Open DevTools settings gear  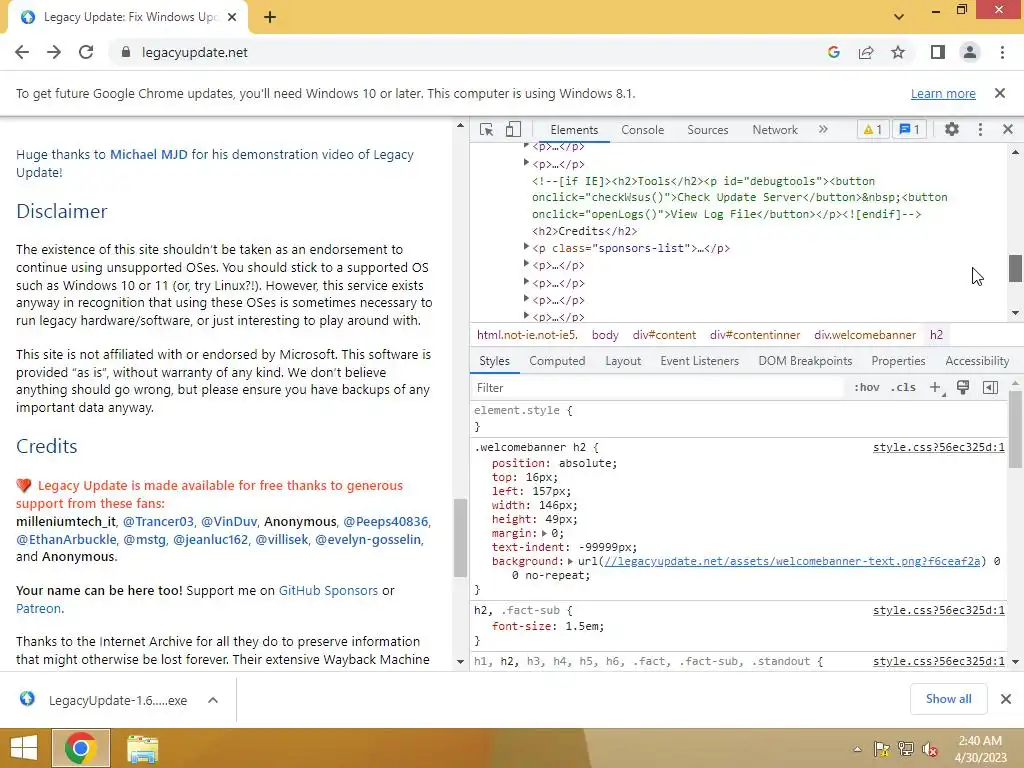[x=952, y=129]
